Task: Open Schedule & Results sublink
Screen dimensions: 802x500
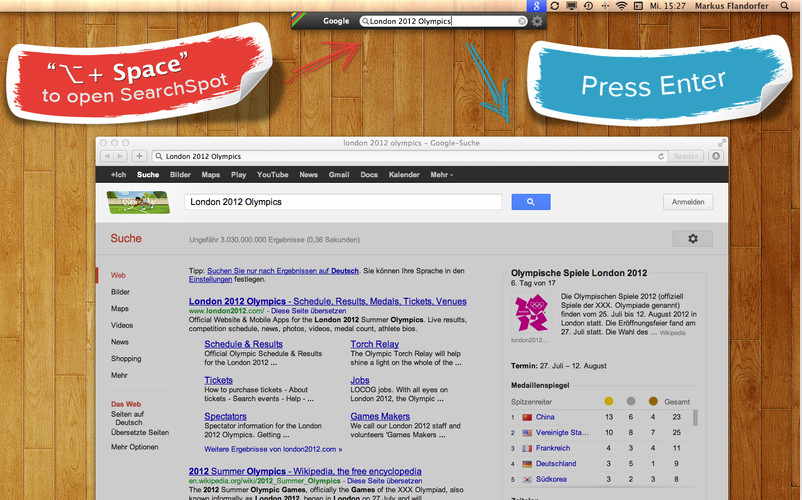Action: point(243,344)
